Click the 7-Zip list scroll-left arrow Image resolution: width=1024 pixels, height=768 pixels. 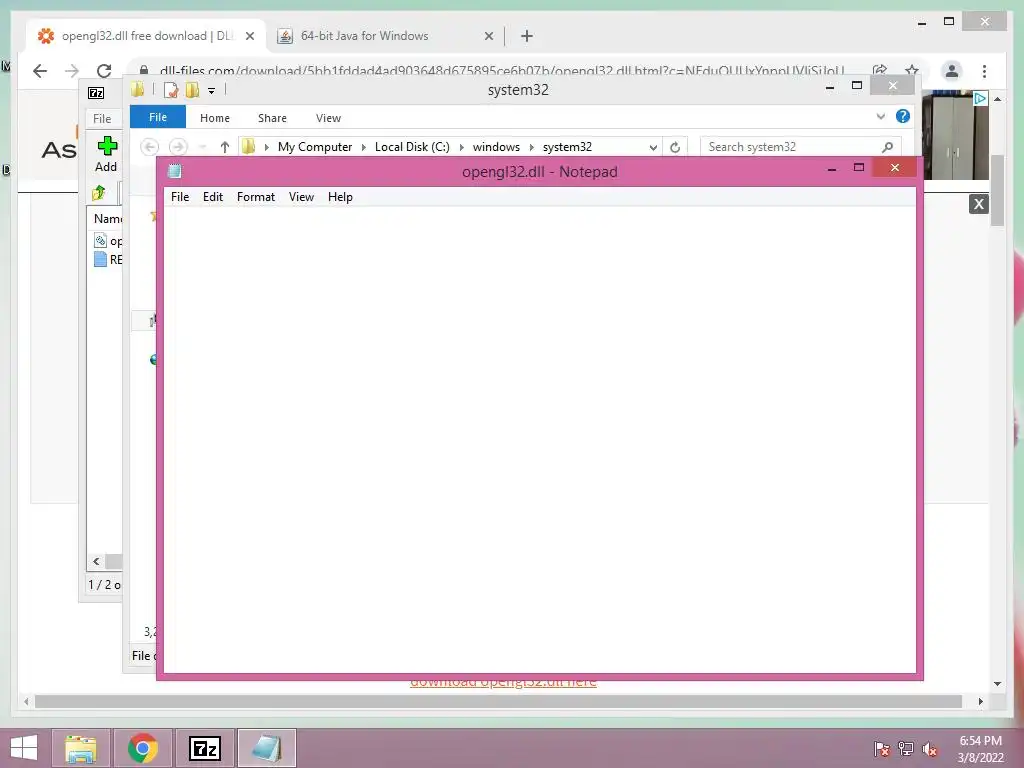coord(96,561)
